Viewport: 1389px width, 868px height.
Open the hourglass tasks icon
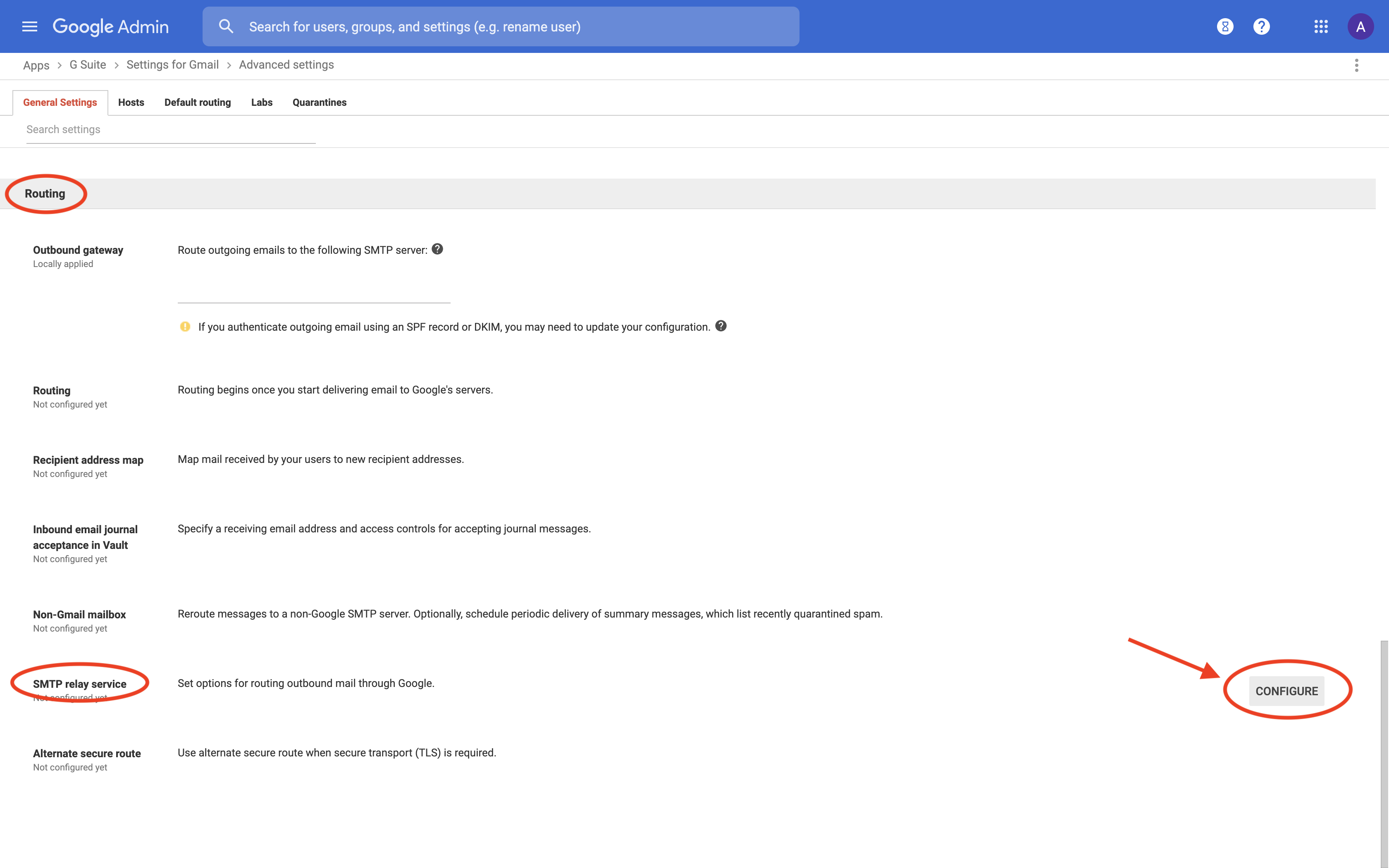[1225, 26]
